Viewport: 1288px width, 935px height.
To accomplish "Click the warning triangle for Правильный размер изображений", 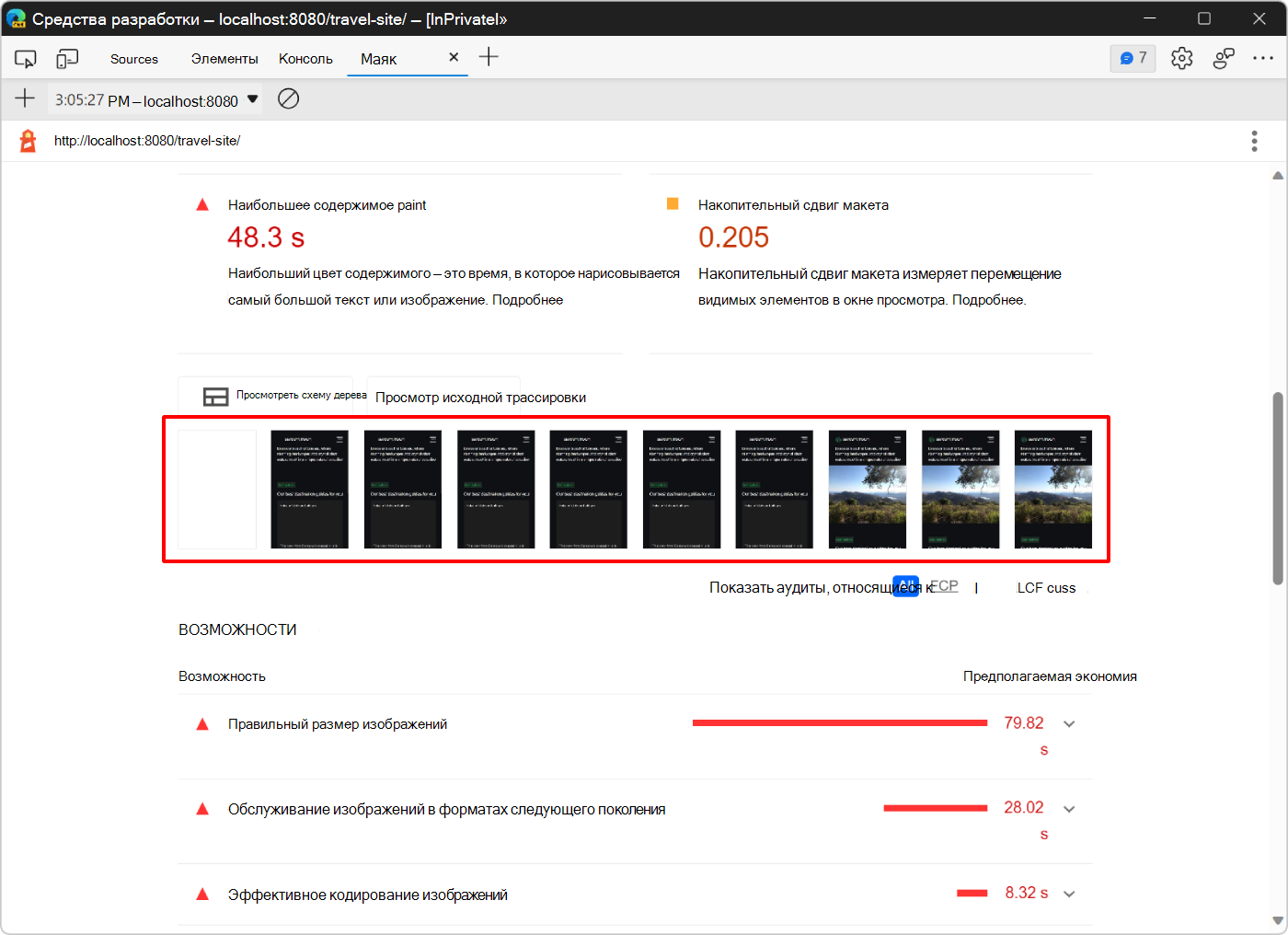I will (202, 724).
